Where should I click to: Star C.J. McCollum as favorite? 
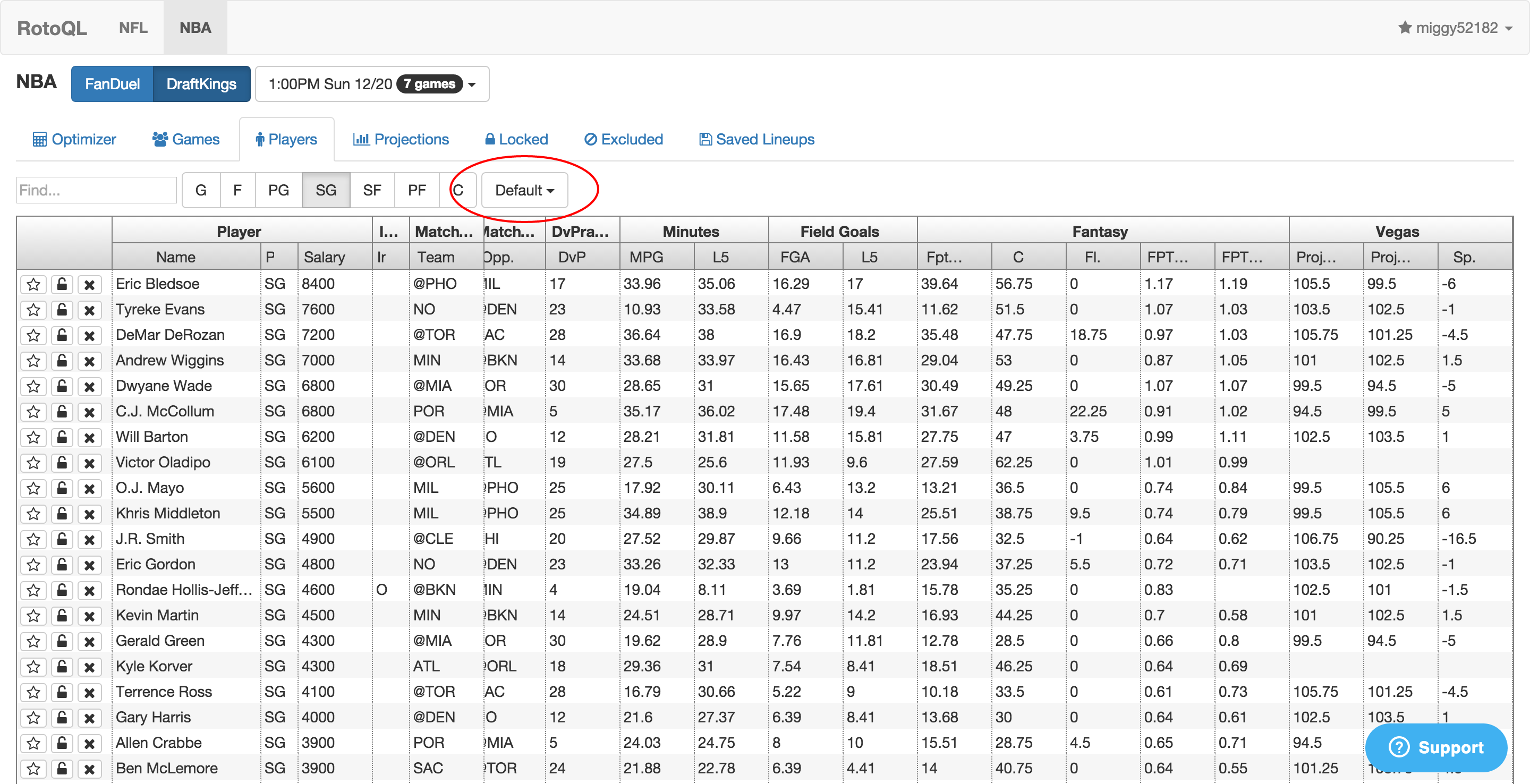(x=34, y=412)
